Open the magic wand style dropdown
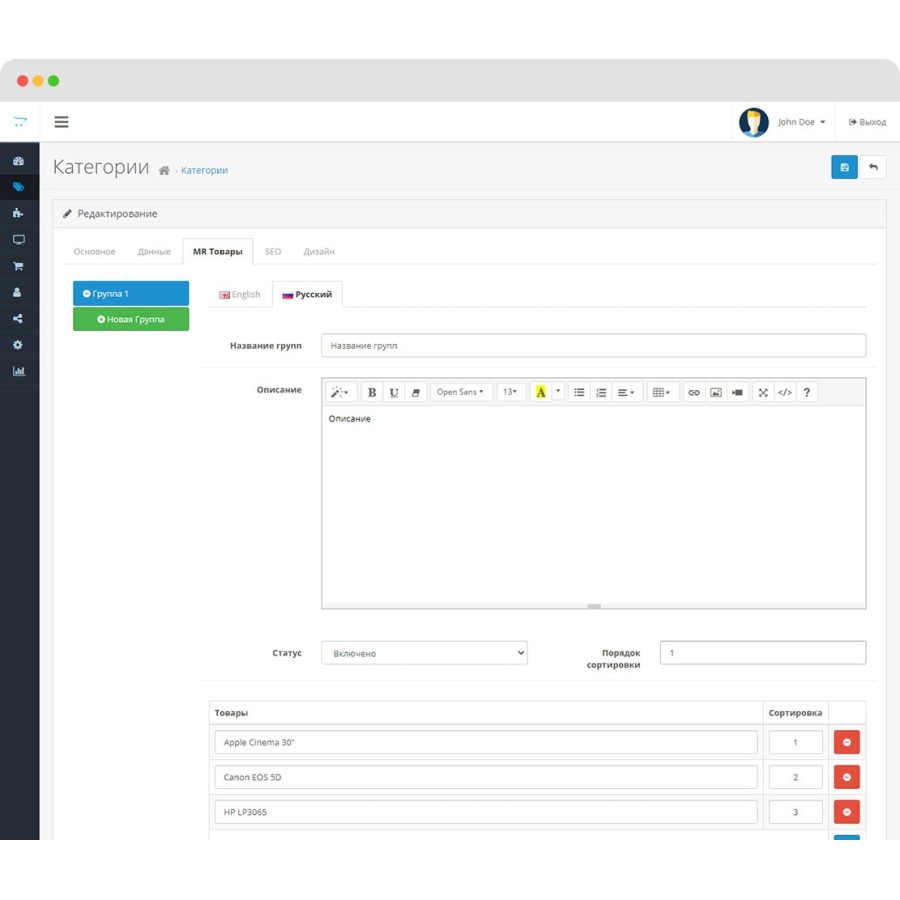This screenshot has width=900, height=900. 341,393
